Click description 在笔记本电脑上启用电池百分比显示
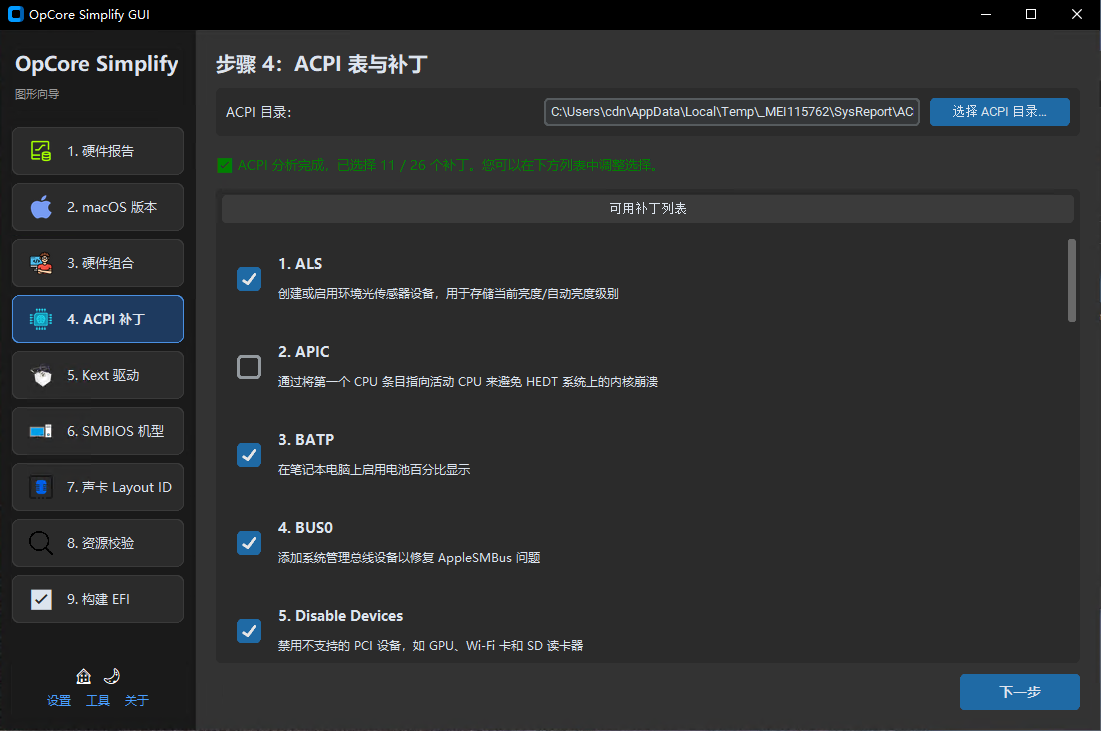This screenshot has width=1101, height=731. (x=374, y=469)
